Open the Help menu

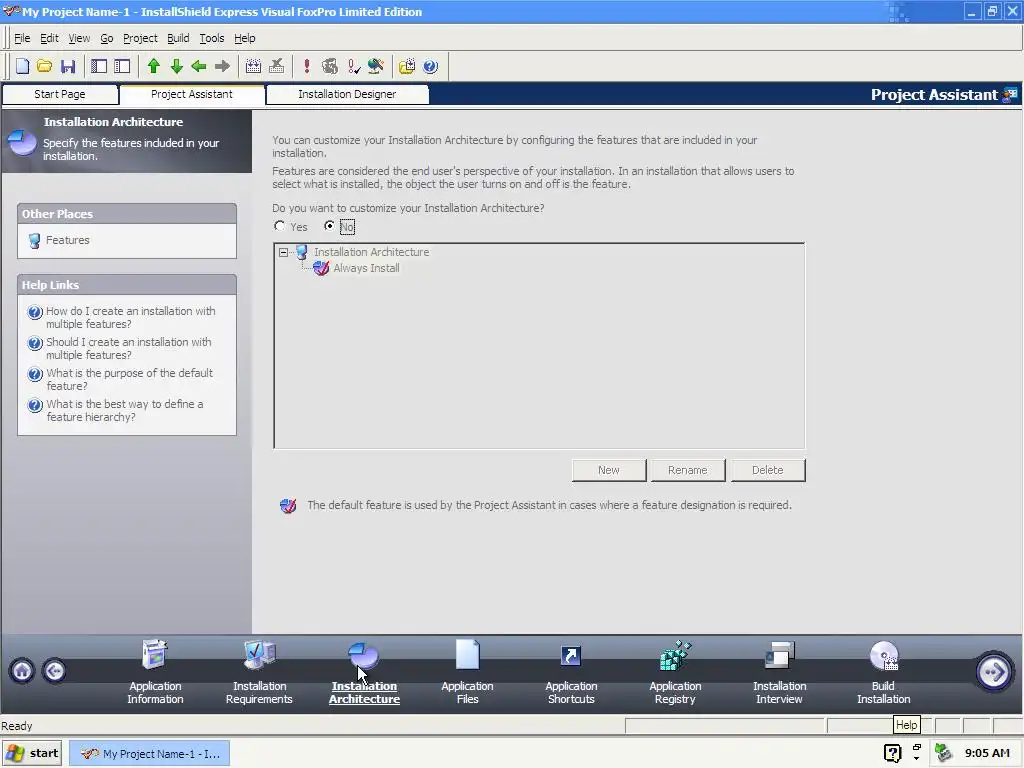(x=245, y=38)
